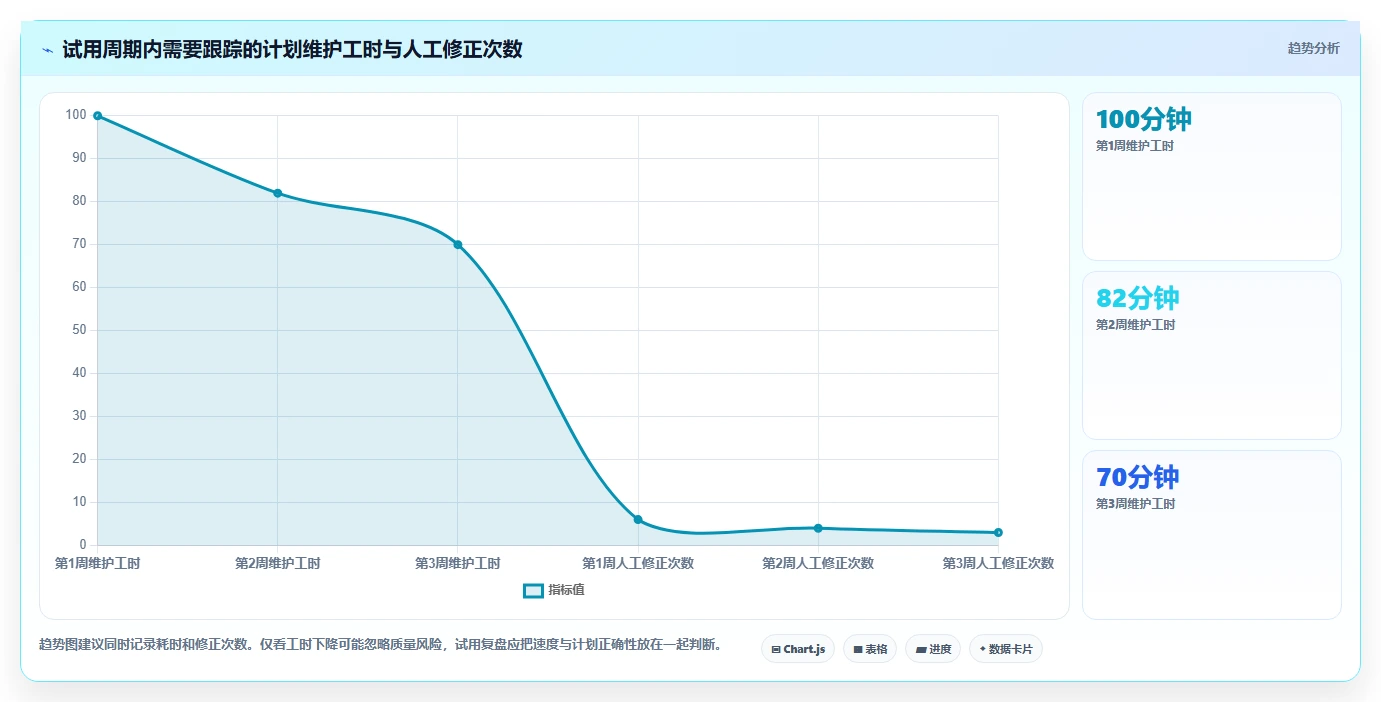The image size is (1381, 702).
Task: Select the 表格 tag
Action: coord(870,649)
